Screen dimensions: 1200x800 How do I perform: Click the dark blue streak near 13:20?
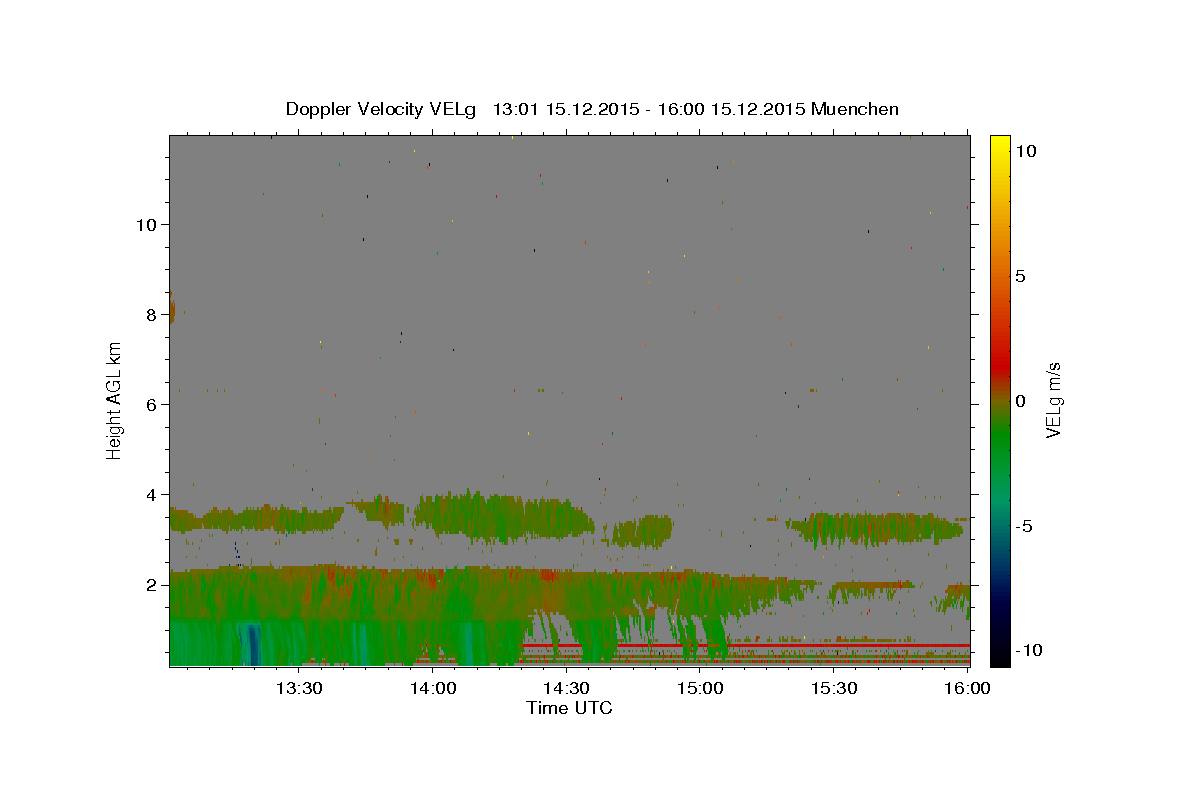point(253,644)
